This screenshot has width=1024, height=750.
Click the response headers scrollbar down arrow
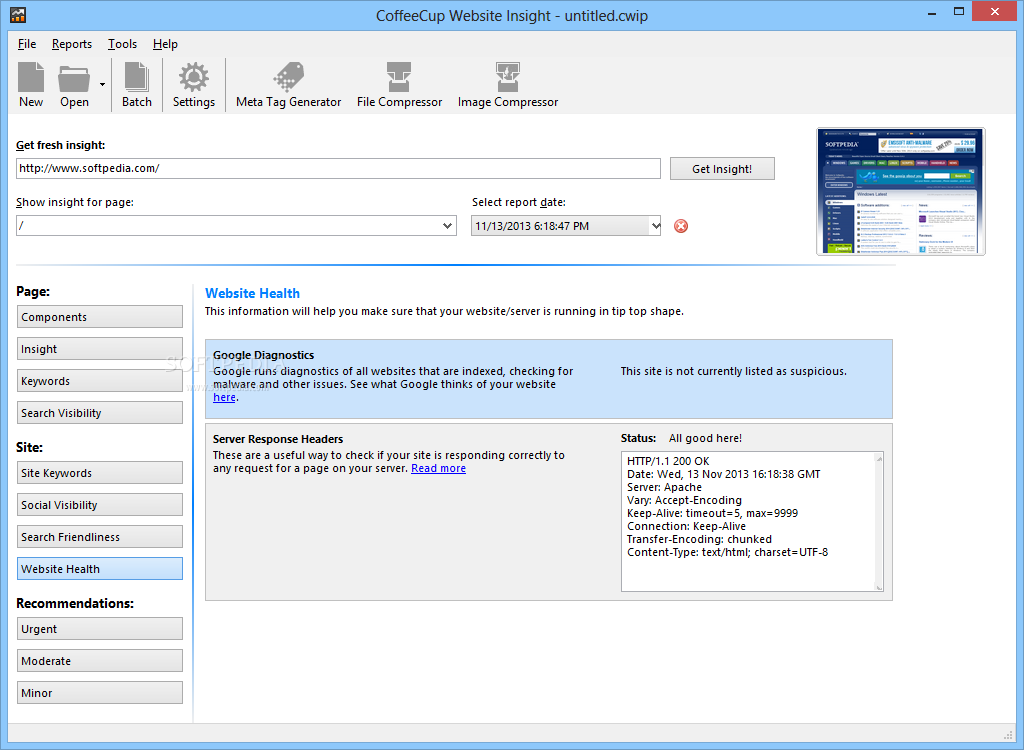pyautogui.click(x=879, y=586)
